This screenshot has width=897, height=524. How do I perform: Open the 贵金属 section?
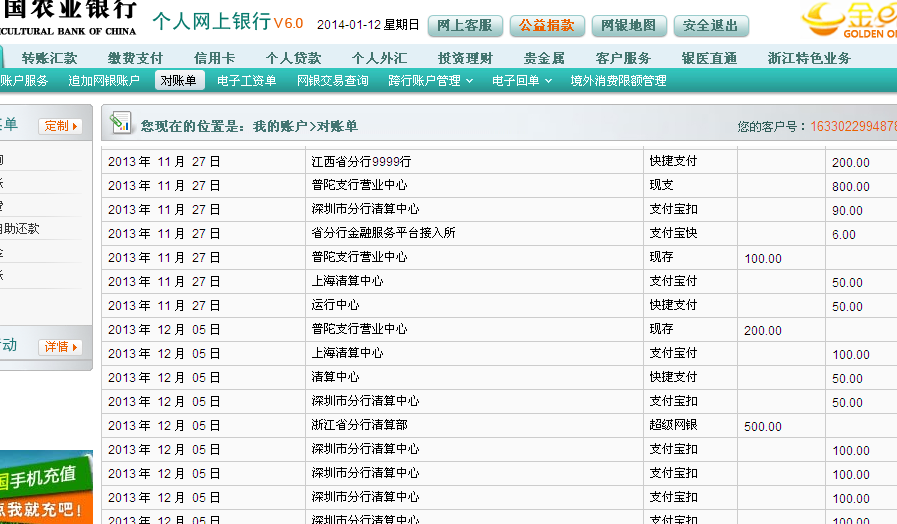(x=544, y=58)
